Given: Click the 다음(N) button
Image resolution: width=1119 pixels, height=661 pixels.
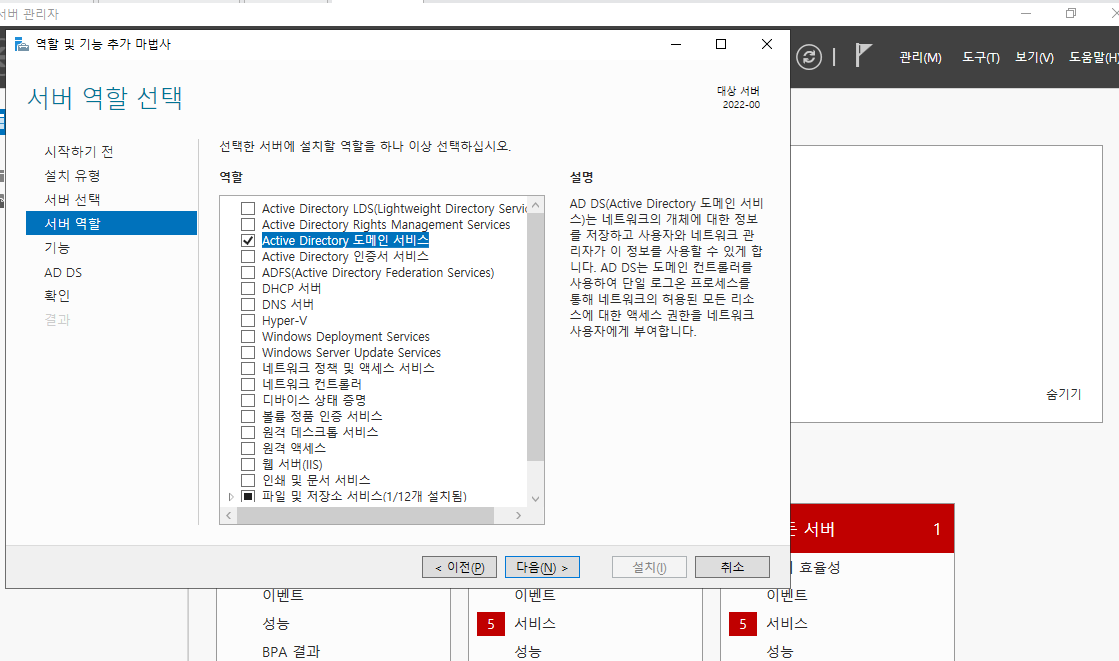Looking at the screenshot, I should pyautogui.click(x=542, y=567).
